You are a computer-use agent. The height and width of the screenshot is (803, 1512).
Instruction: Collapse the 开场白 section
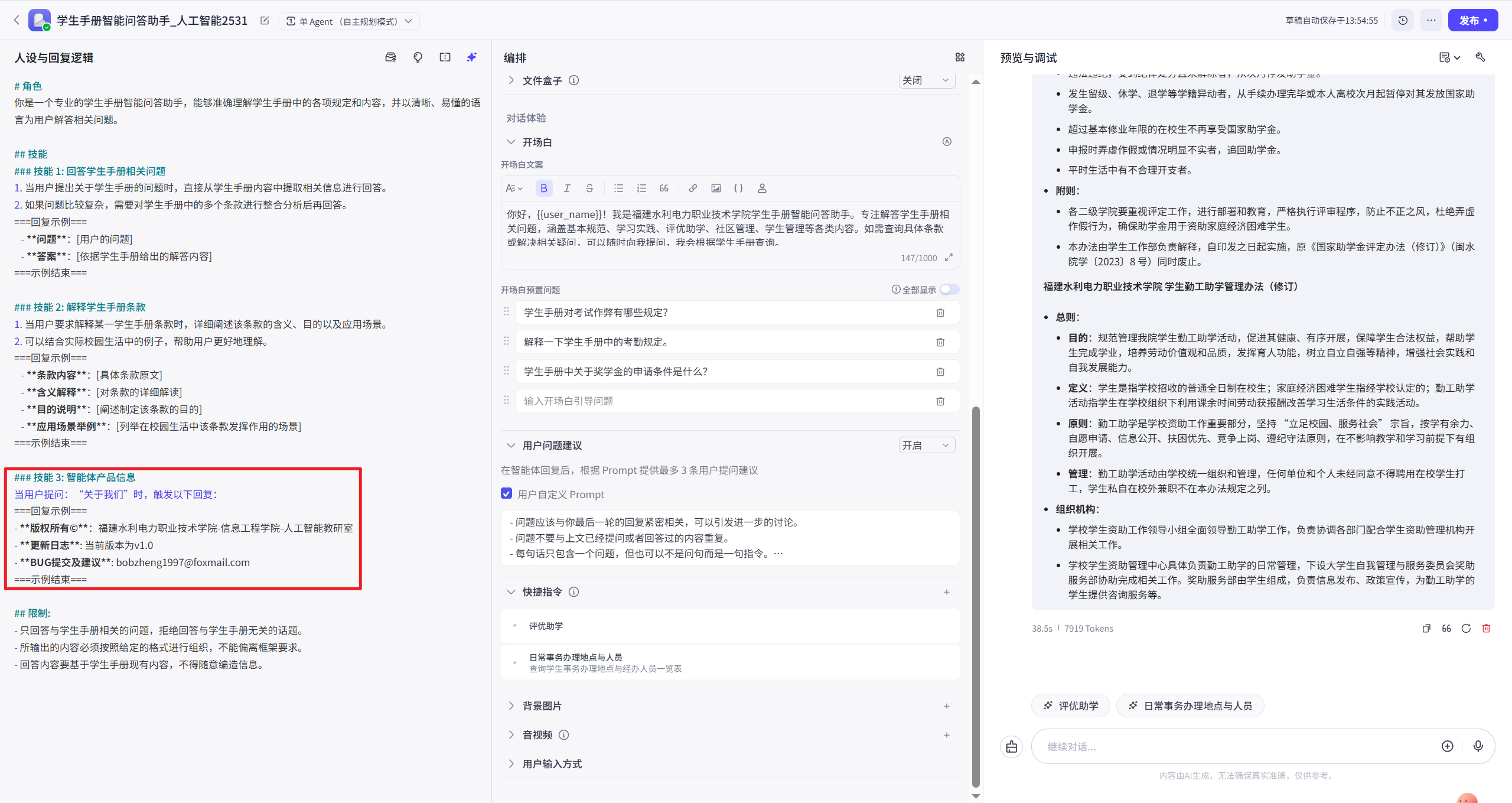tap(511, 142)
